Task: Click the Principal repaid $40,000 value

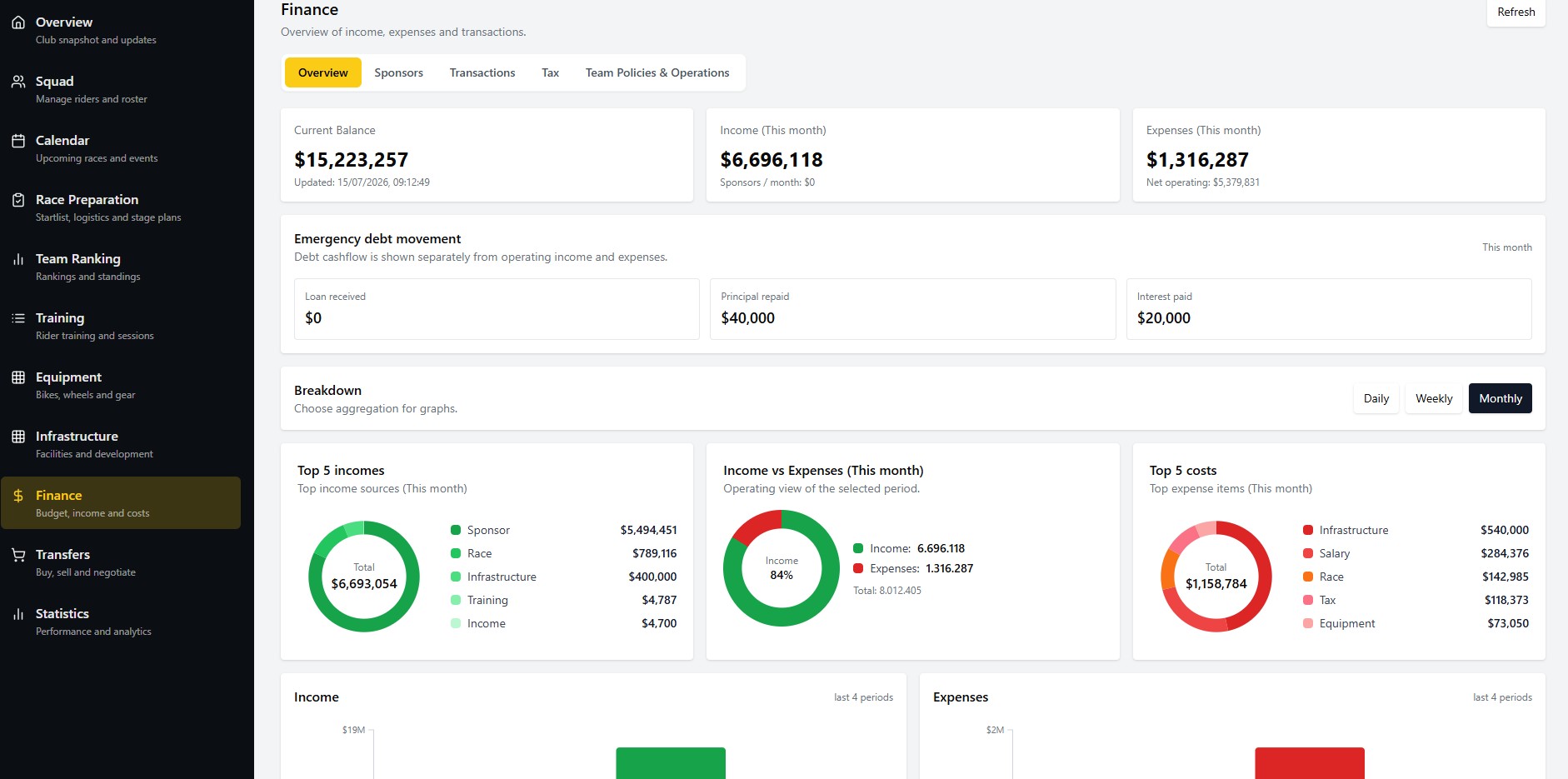Action: (x=748, y=318)
